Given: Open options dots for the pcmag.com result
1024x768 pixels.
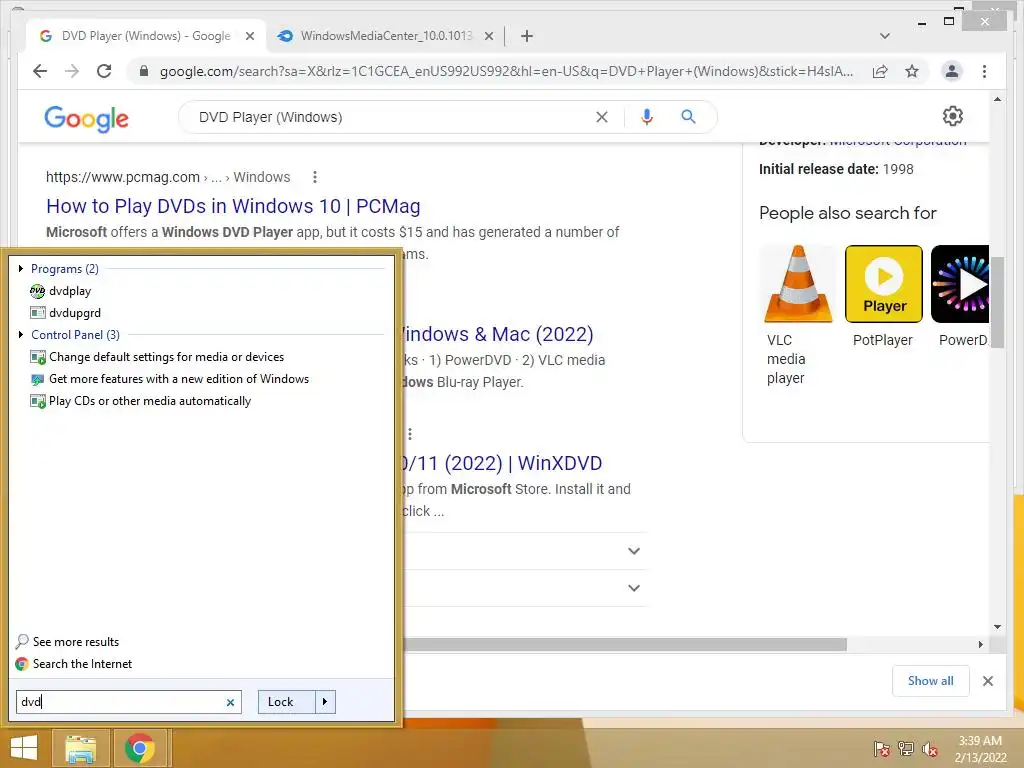Looking at the screenshot, I should click(x=315, y=177).
